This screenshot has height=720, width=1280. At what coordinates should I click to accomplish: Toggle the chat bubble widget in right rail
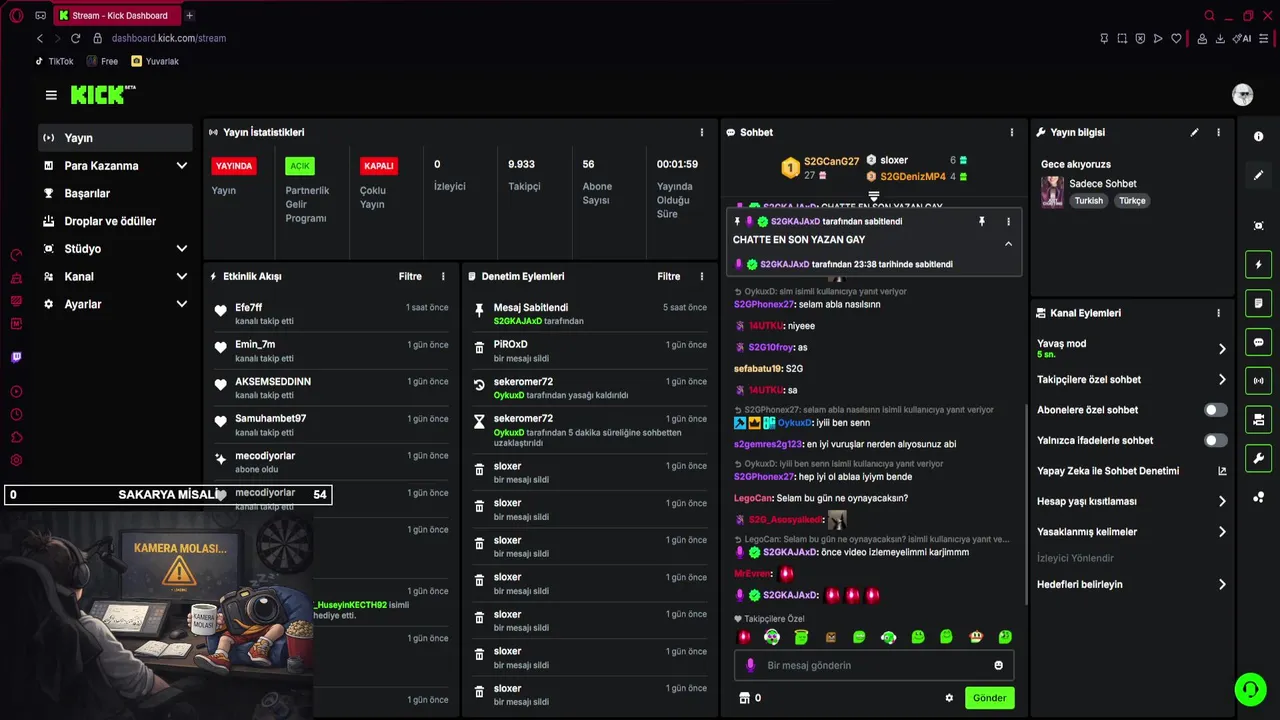[1258, 342]
